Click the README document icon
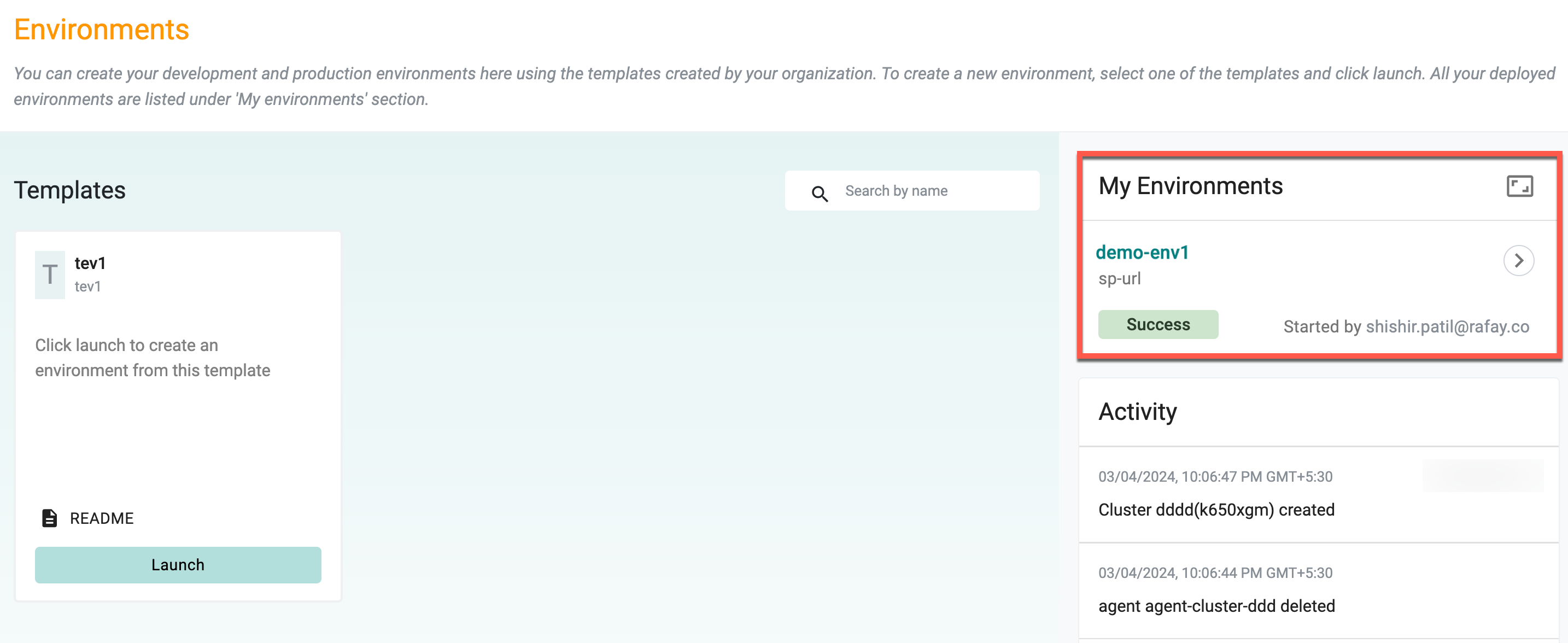The width and height of the screenshot is (1568, 643). [49, 518]
